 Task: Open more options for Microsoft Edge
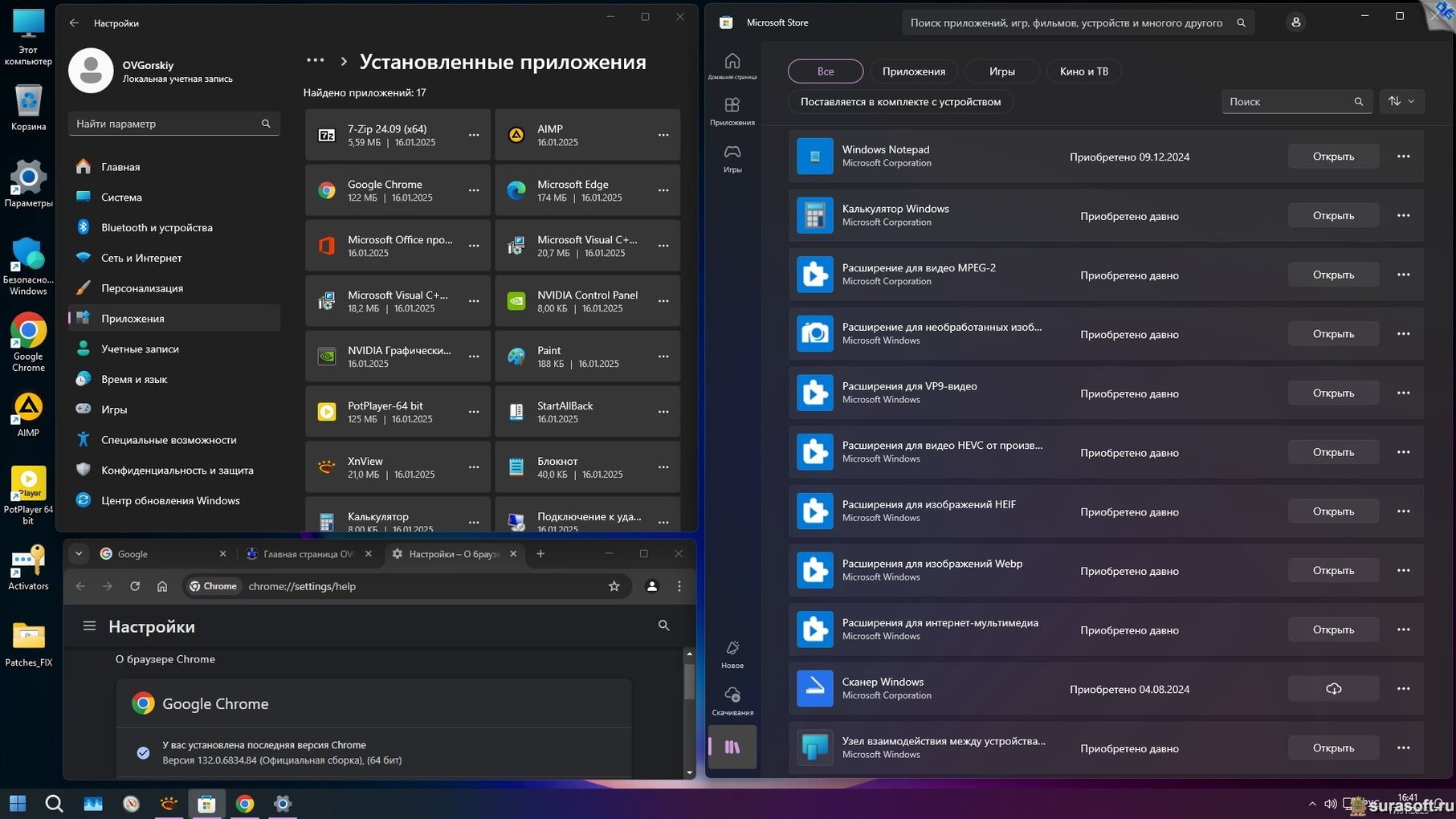[663, 190]
